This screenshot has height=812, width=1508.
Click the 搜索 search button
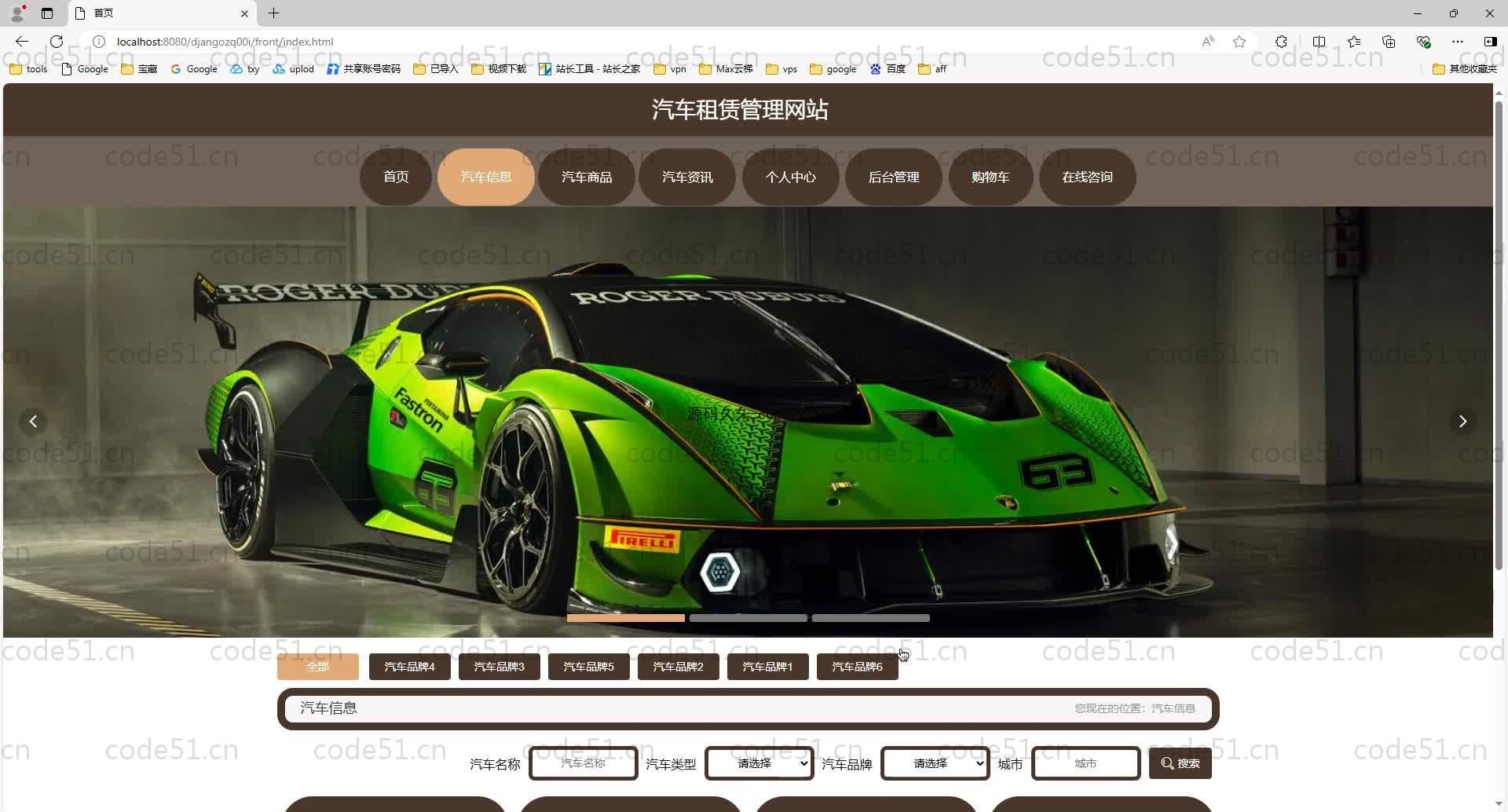tap(1180, 763)
